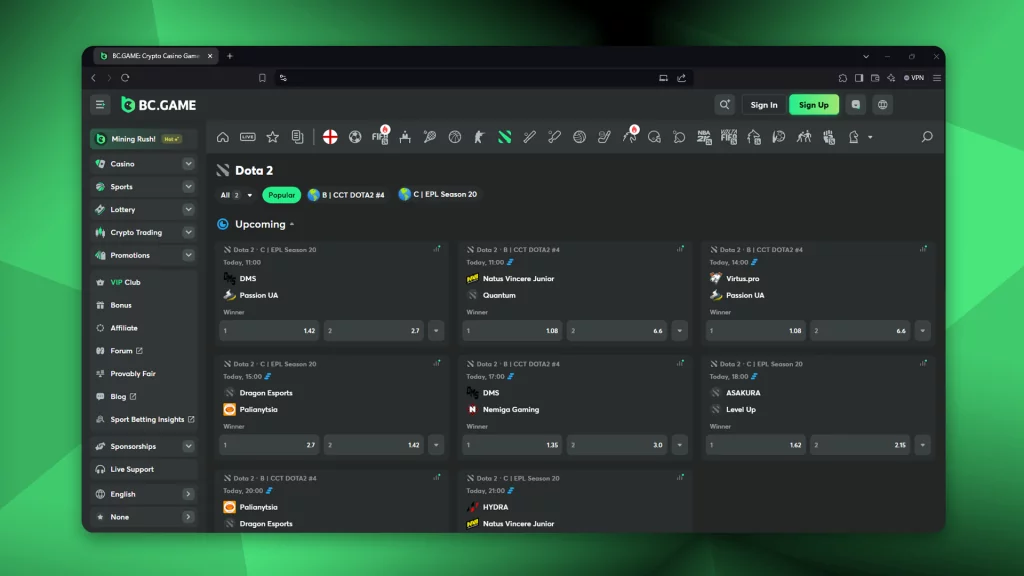Viewport: 1024px width, 576px height.
Task: Bet on Nemiga Gaming at odds 3.0
Action: click(x=617, y=445)
